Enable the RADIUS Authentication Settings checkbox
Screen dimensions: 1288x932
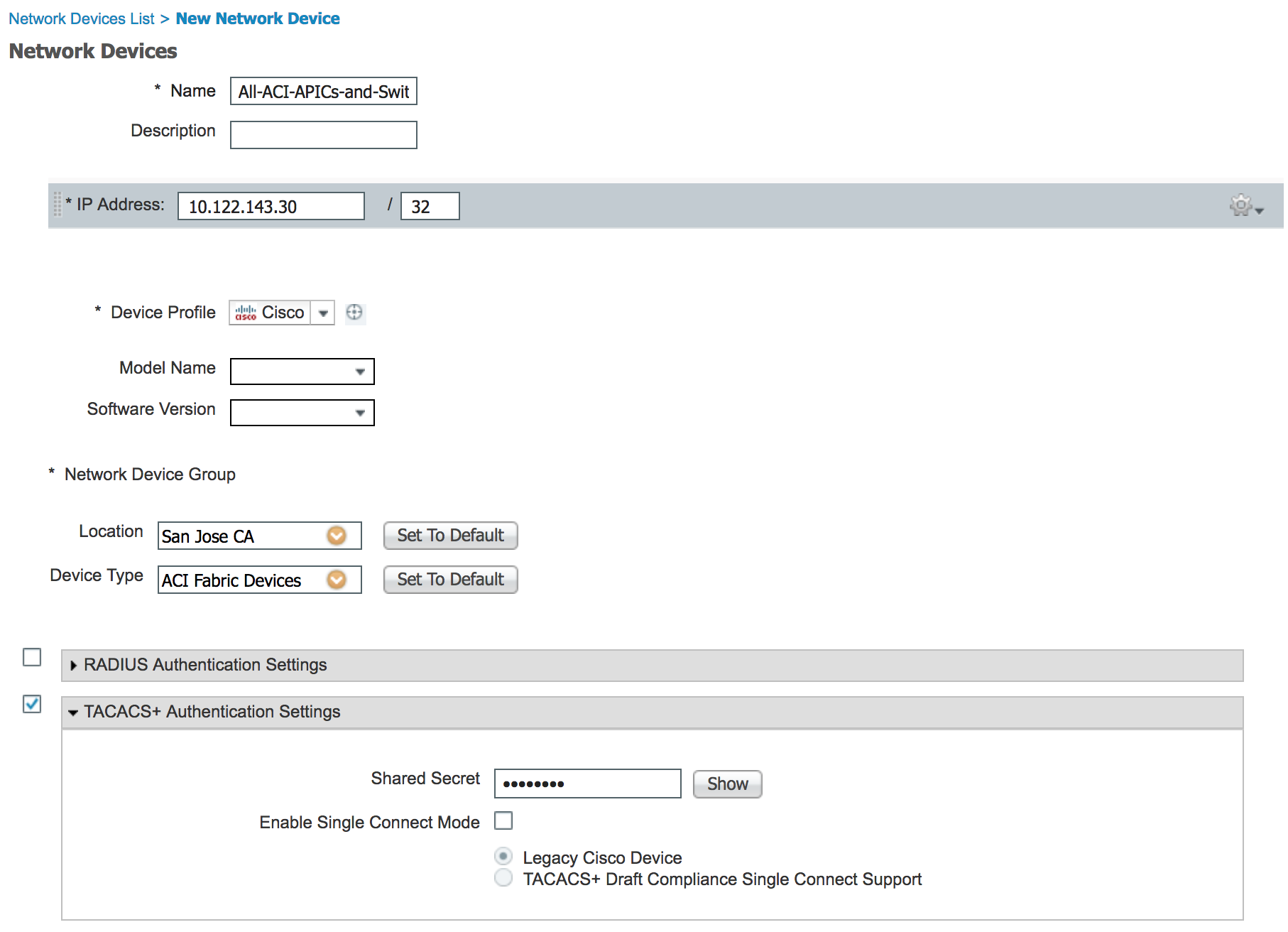coord(32,657)
